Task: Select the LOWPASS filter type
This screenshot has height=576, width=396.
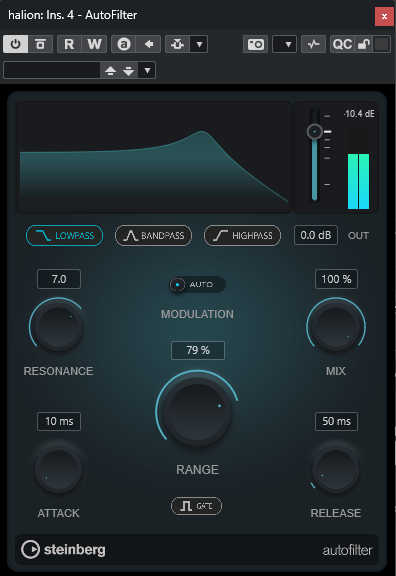Action: click(65, 235)
